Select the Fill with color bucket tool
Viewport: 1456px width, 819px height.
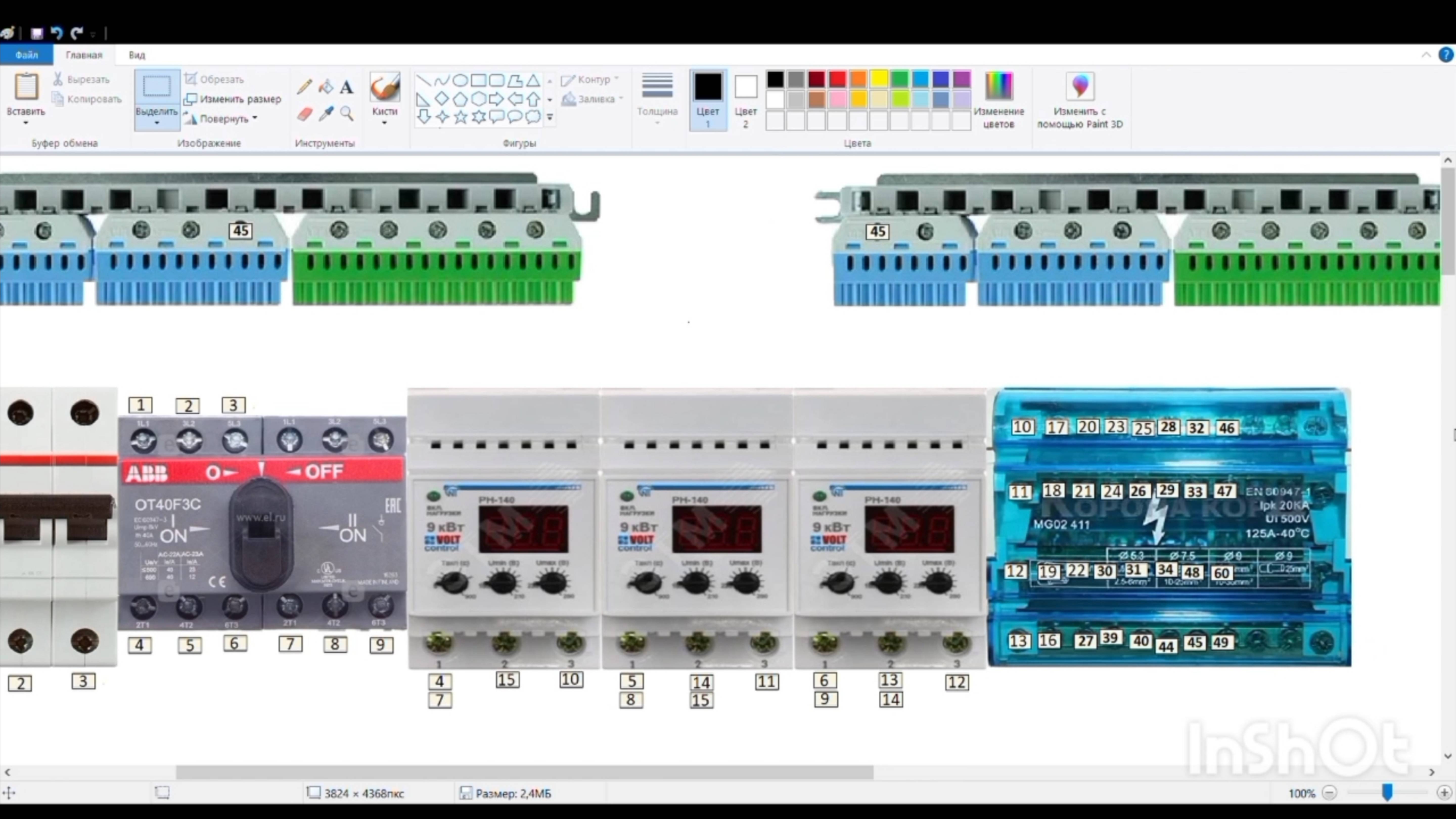pyautogui.click(x=326, y=86)
